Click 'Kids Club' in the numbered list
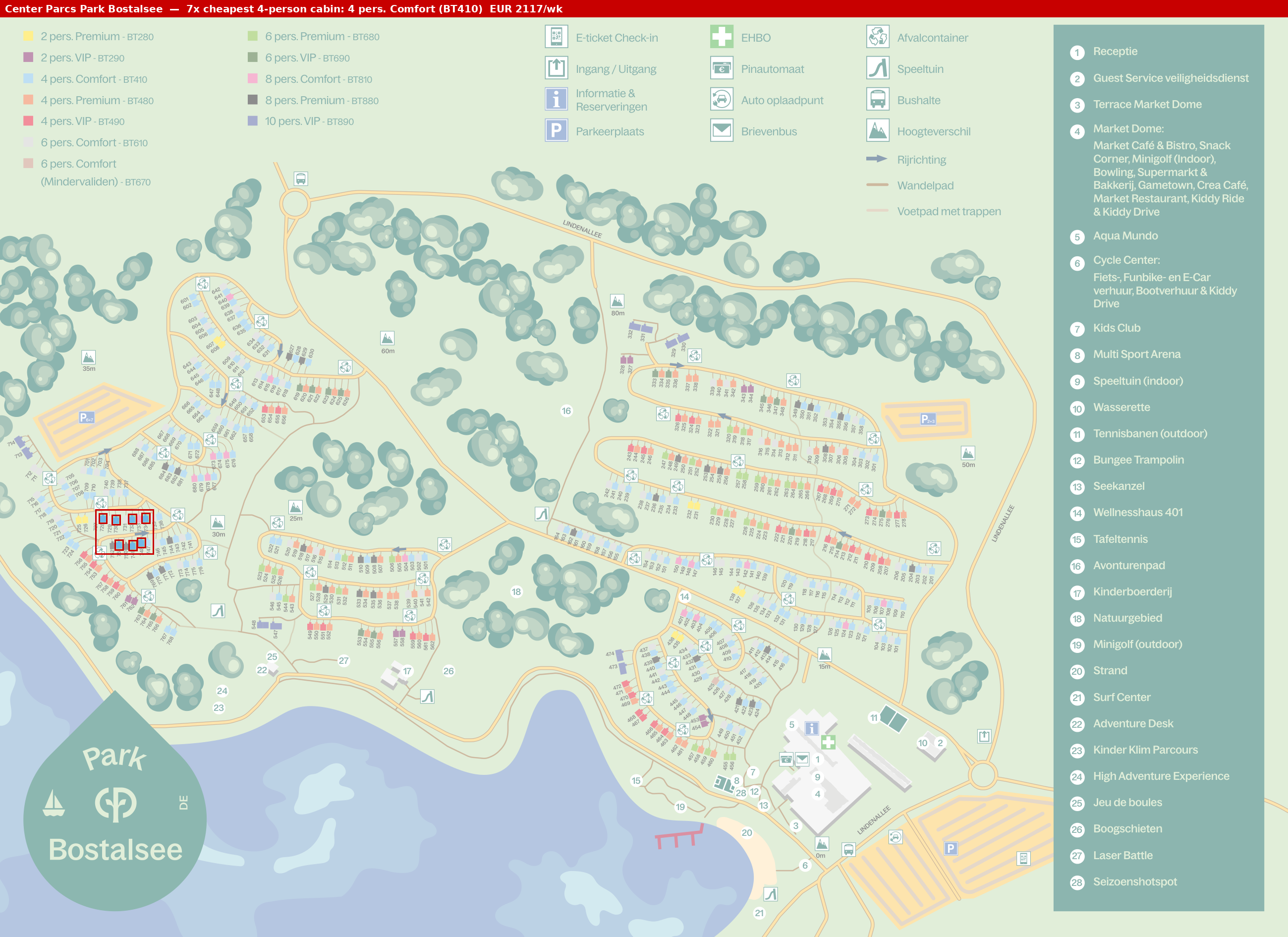 pyautogui.click(x=1117, y=328)
